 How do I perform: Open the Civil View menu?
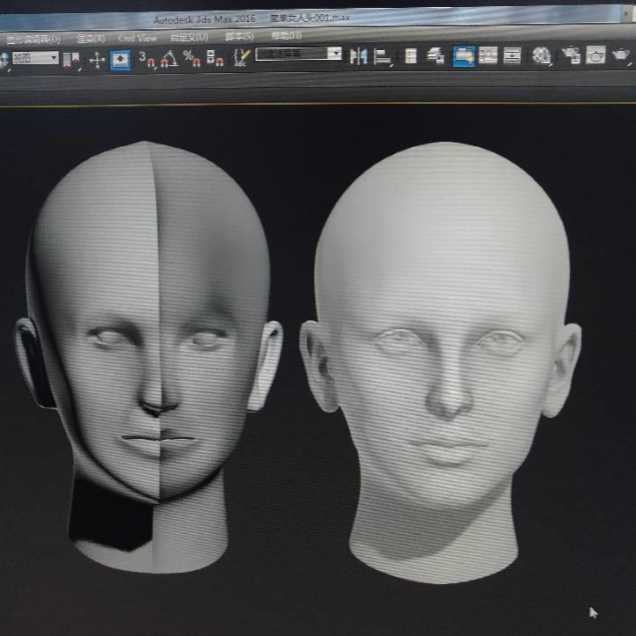click(x=138, y=38)
